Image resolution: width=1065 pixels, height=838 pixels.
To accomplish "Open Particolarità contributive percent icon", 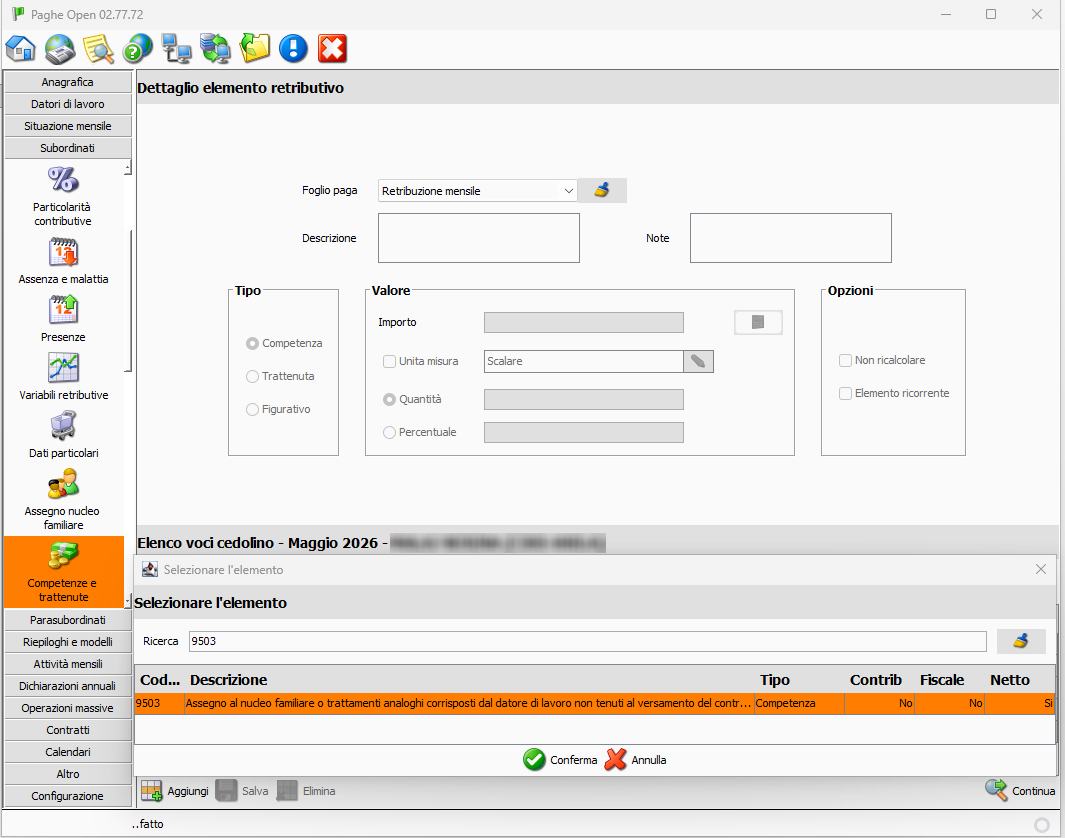I will pos(64,180).
